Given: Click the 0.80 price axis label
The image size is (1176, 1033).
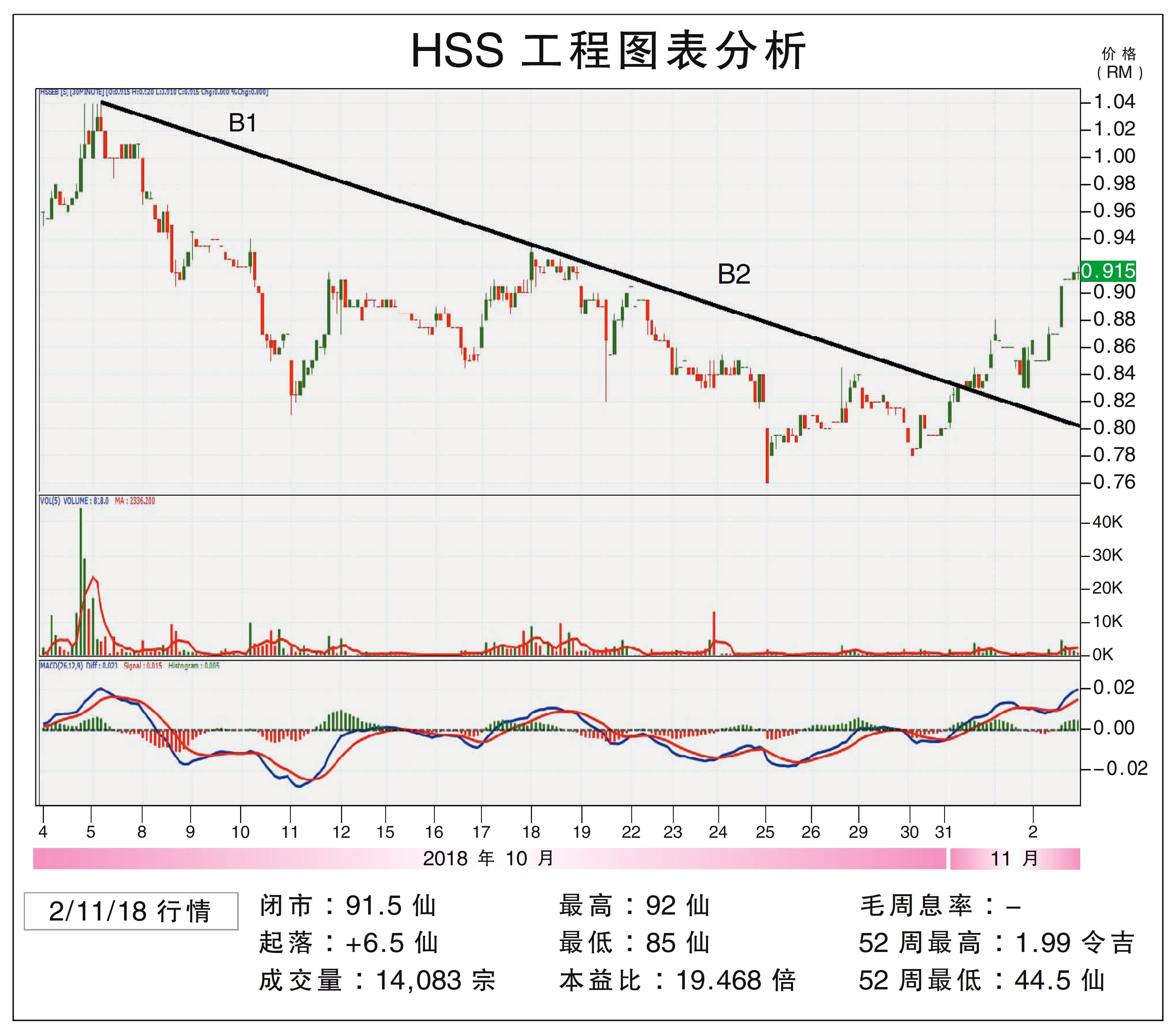Looking at the screenshot, I should pyautogui.click(x=1114, y=427).
